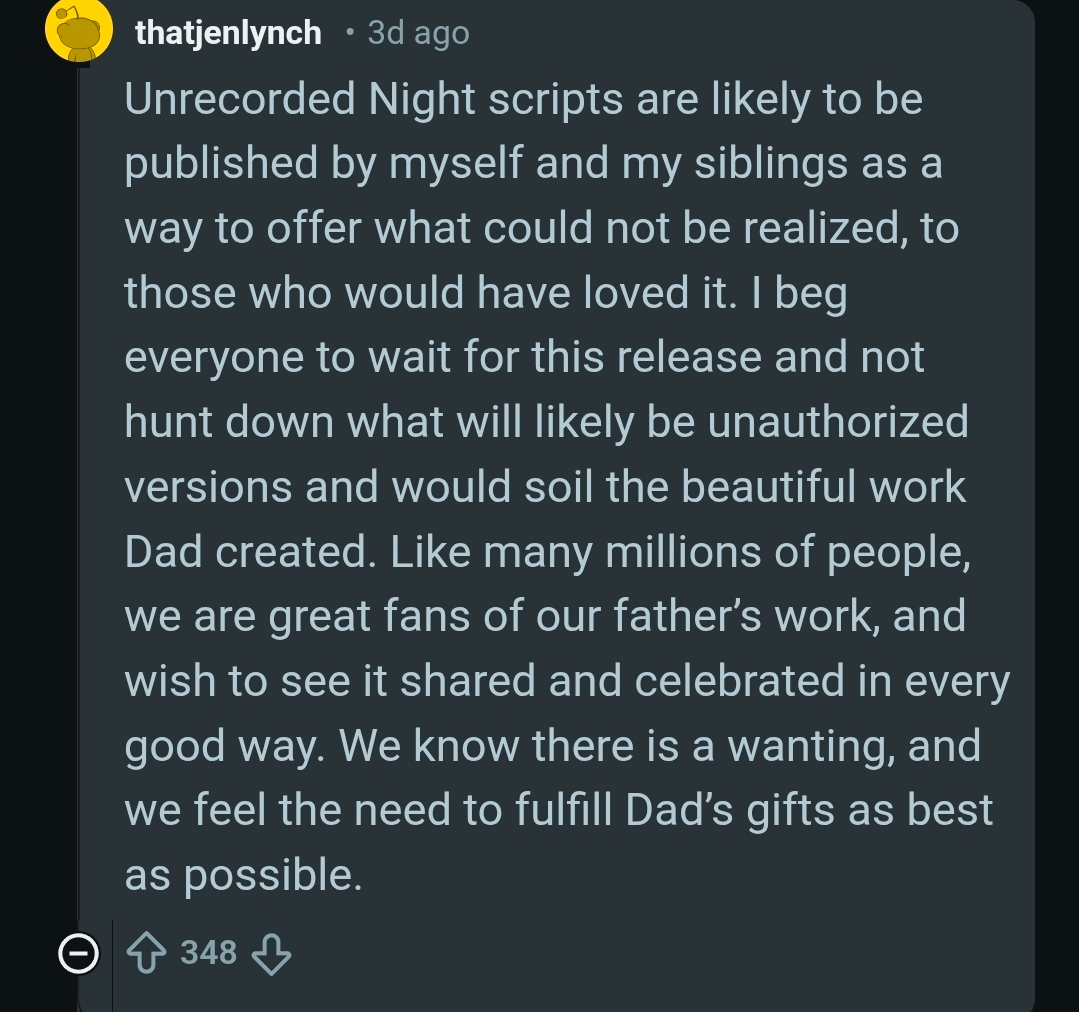Click the vertical thread line below the avatar
1079x1012 pixels.
click(x=80, y=500)
